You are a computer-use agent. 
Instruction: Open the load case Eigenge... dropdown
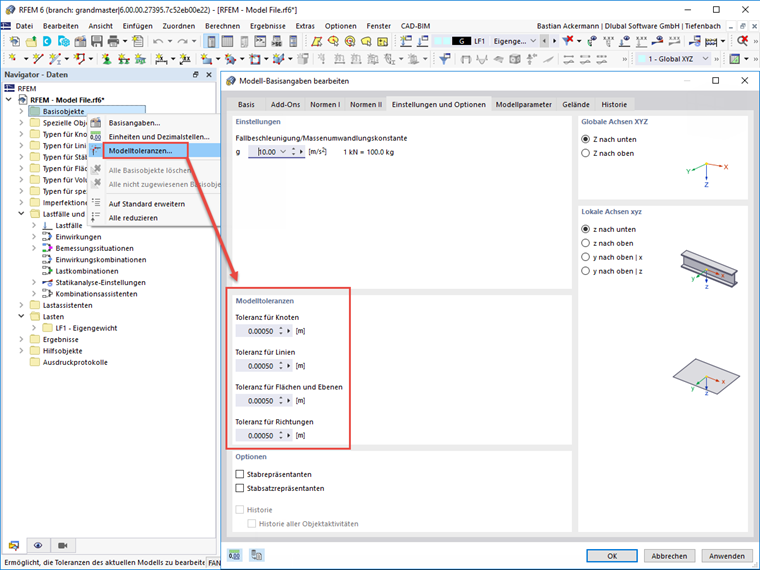coord(533,41)
